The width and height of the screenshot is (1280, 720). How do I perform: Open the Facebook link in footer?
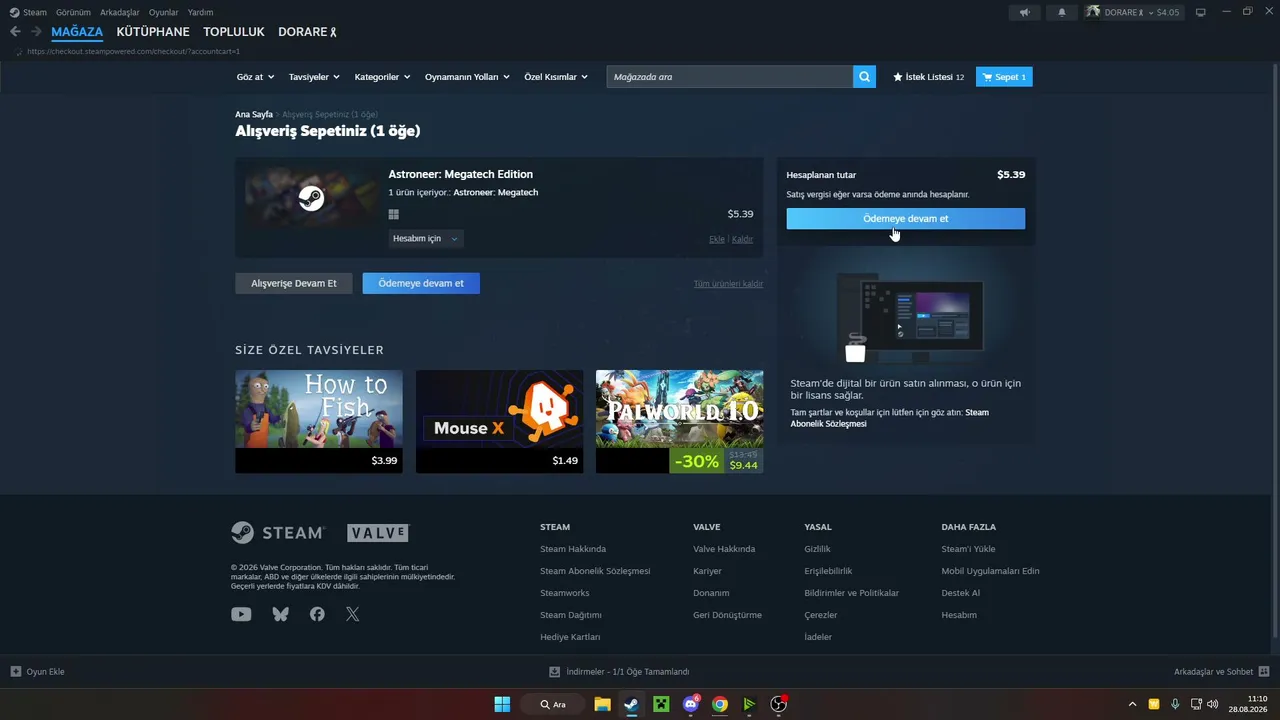pos(317,614)
